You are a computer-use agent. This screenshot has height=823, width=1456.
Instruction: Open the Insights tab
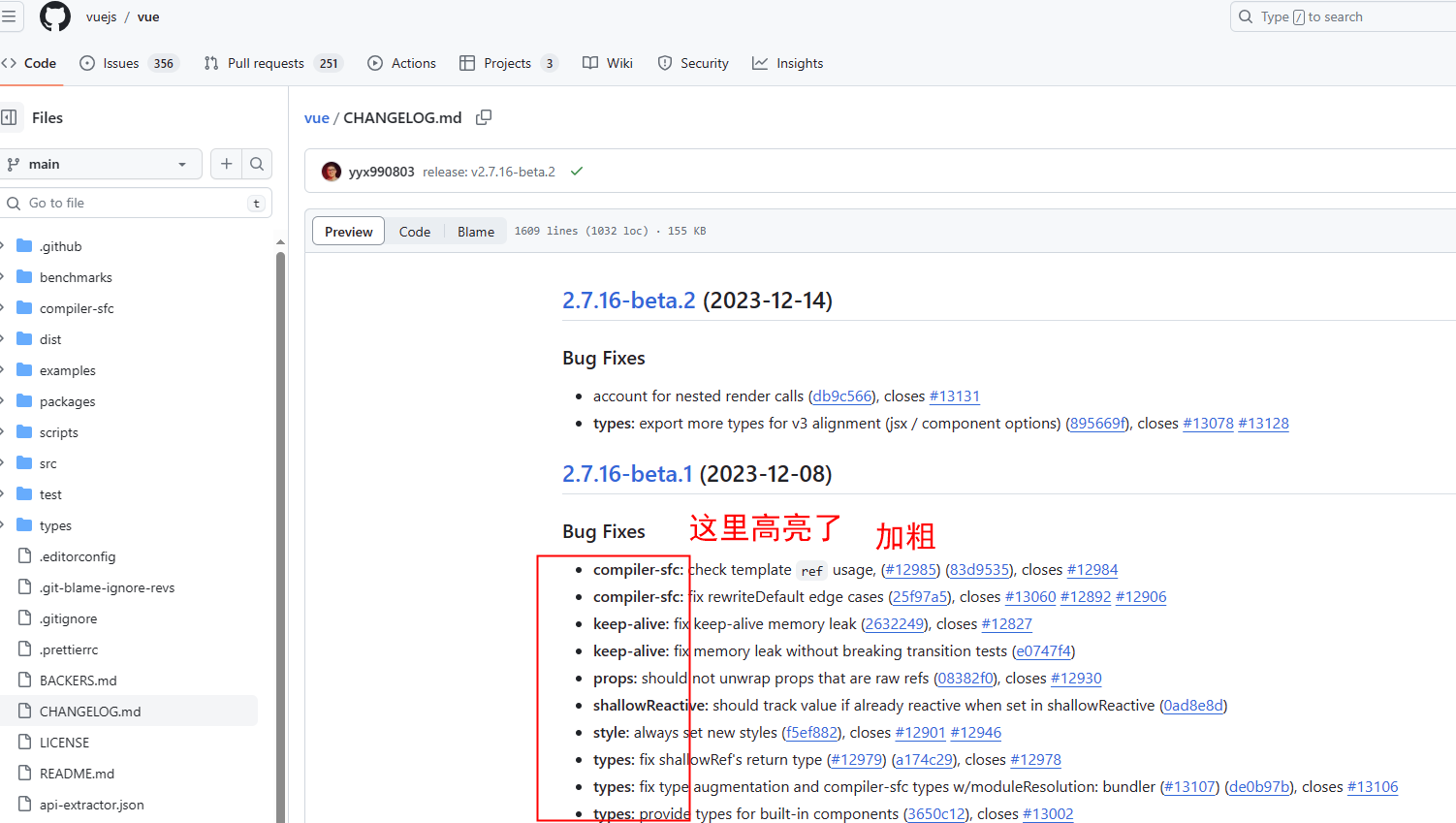788,63
